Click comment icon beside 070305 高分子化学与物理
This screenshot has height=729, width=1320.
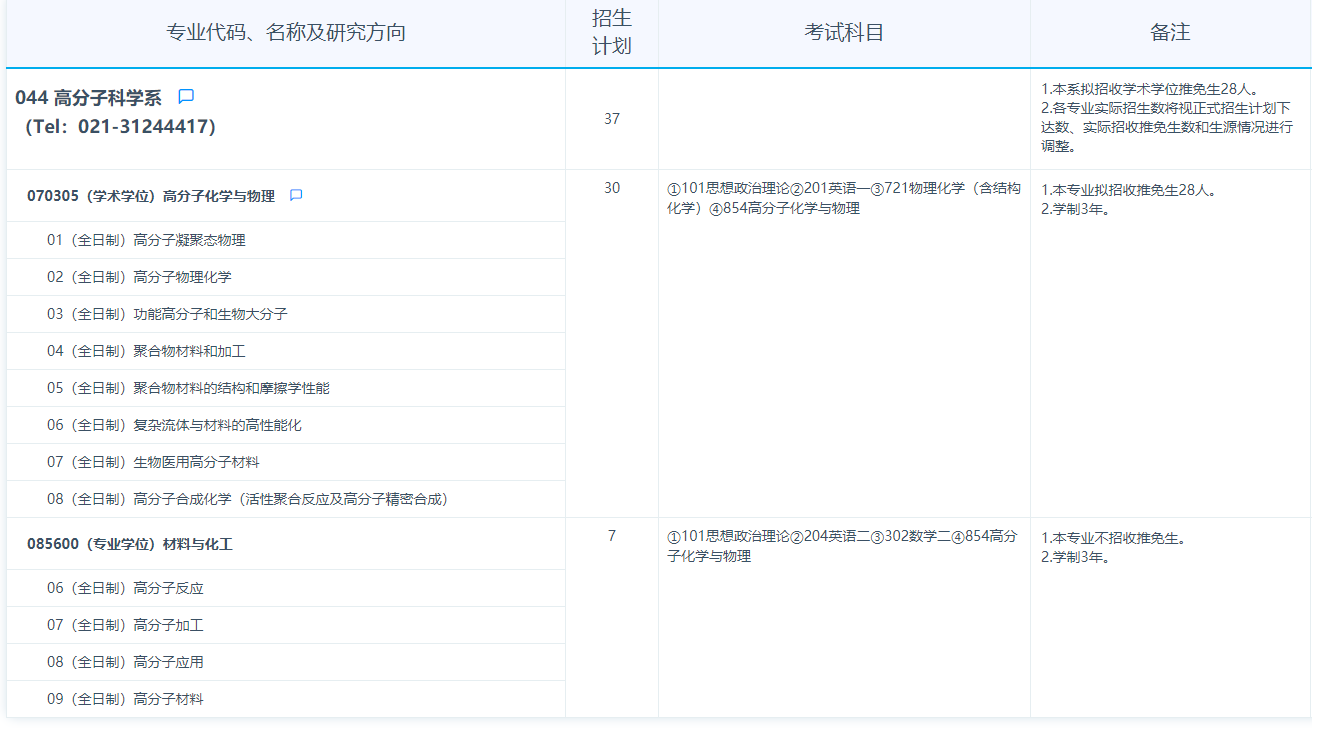pyautogui.click(x=296, y=196)
